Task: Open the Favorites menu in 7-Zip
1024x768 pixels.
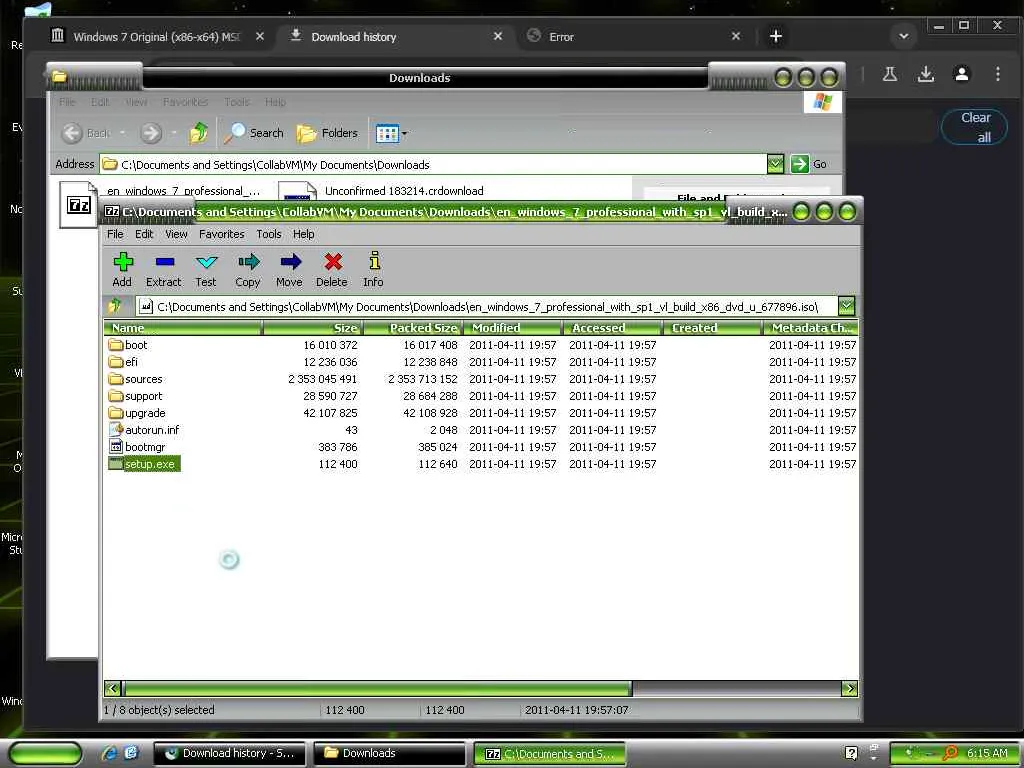Action: 221,234
